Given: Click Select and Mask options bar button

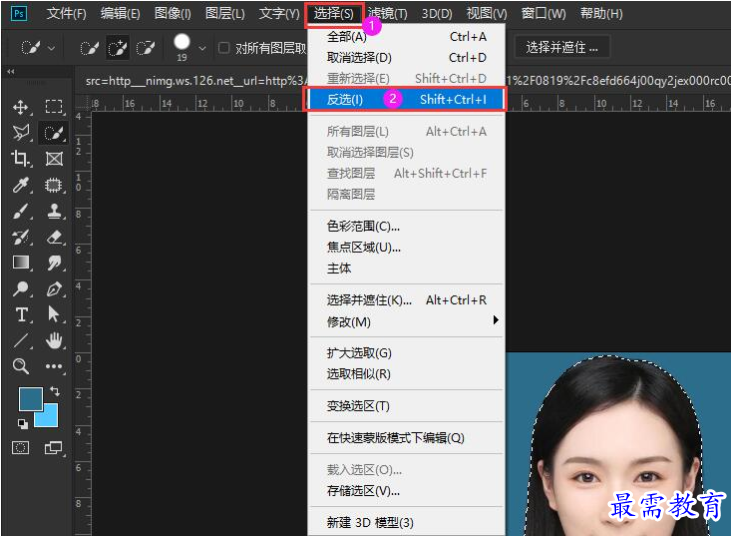Looking at the screenshot, I should (x=562, y=47).
